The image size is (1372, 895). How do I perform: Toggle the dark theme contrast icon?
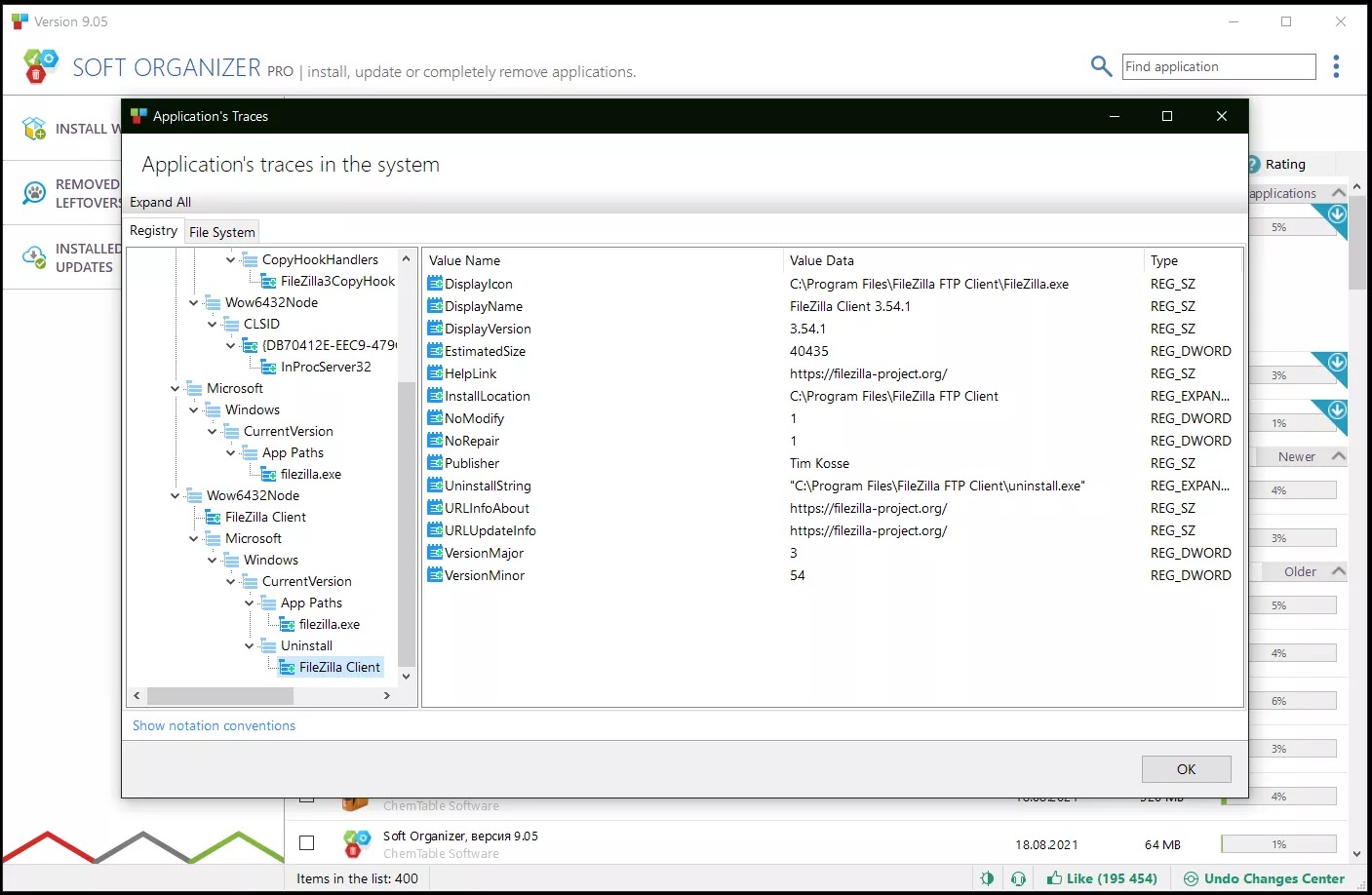[x=987, y=878]
